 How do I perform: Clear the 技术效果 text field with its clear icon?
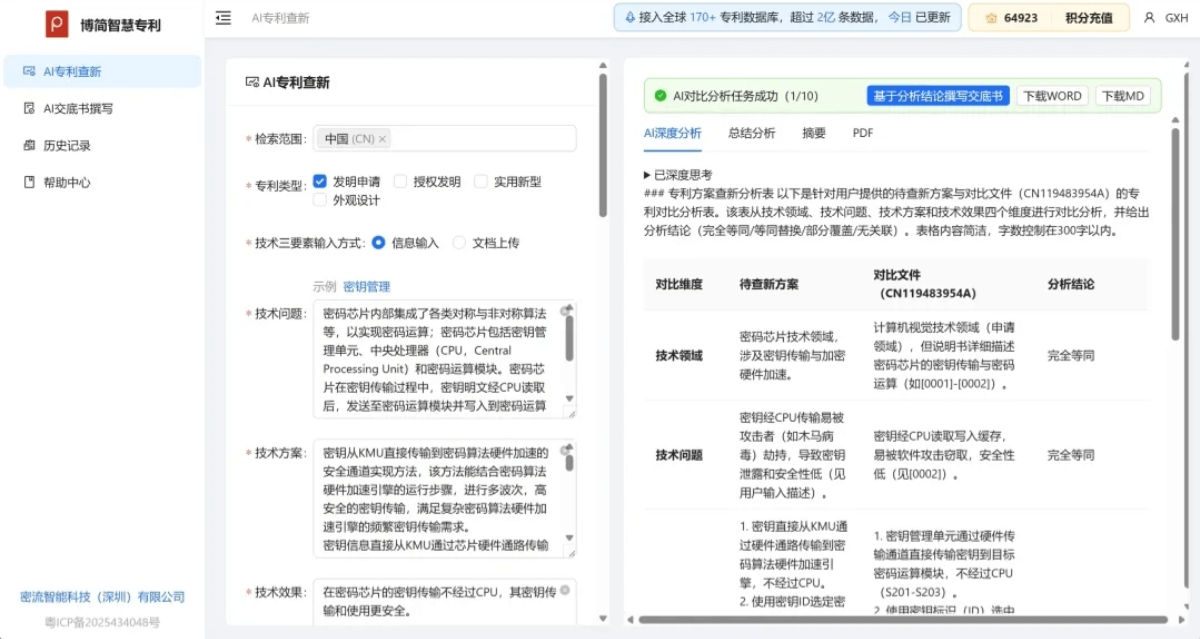click(x=565, y=590)
